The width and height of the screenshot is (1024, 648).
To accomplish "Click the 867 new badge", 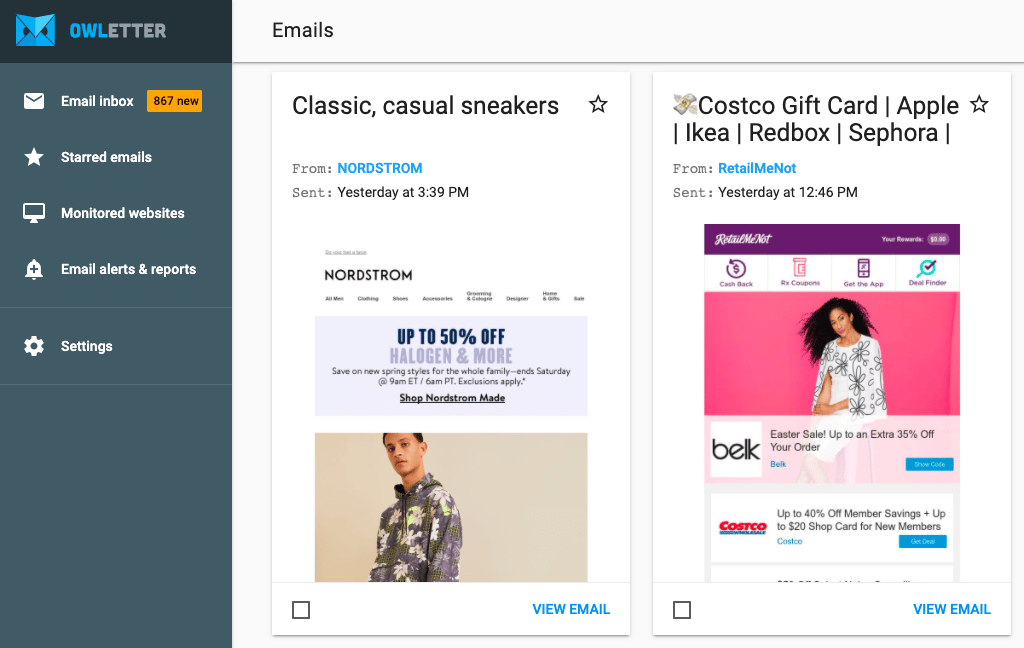I will pyautogui.click(x=174, y=101).
